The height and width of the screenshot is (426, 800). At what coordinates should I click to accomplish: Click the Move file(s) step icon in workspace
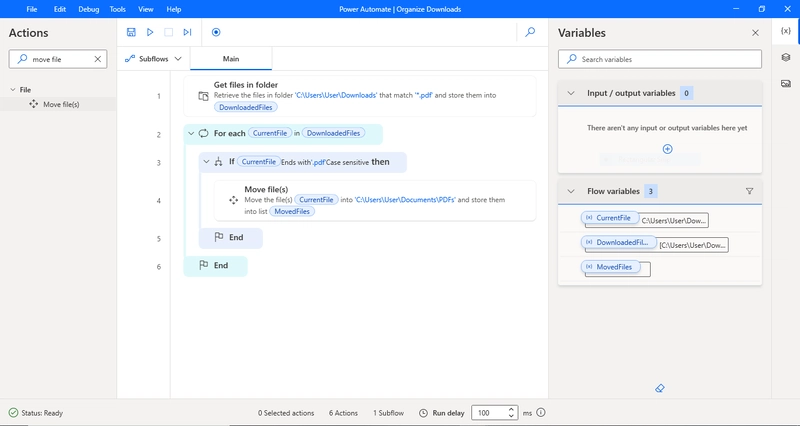[x=233, y=200]
